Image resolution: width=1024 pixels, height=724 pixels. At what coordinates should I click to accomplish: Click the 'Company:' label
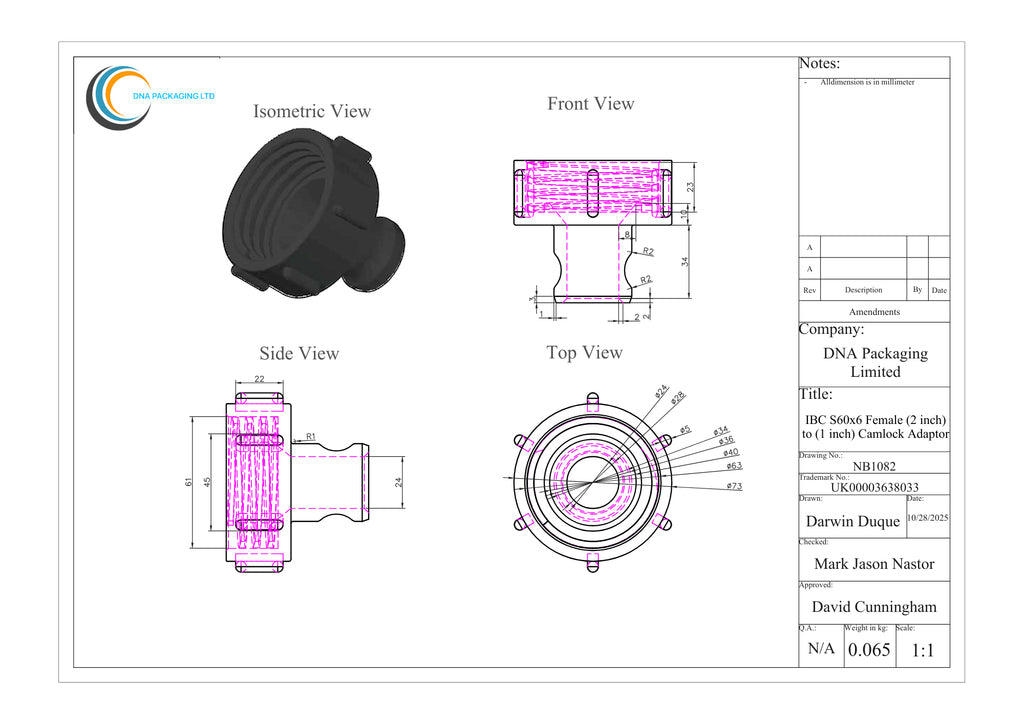pos(831,329)
